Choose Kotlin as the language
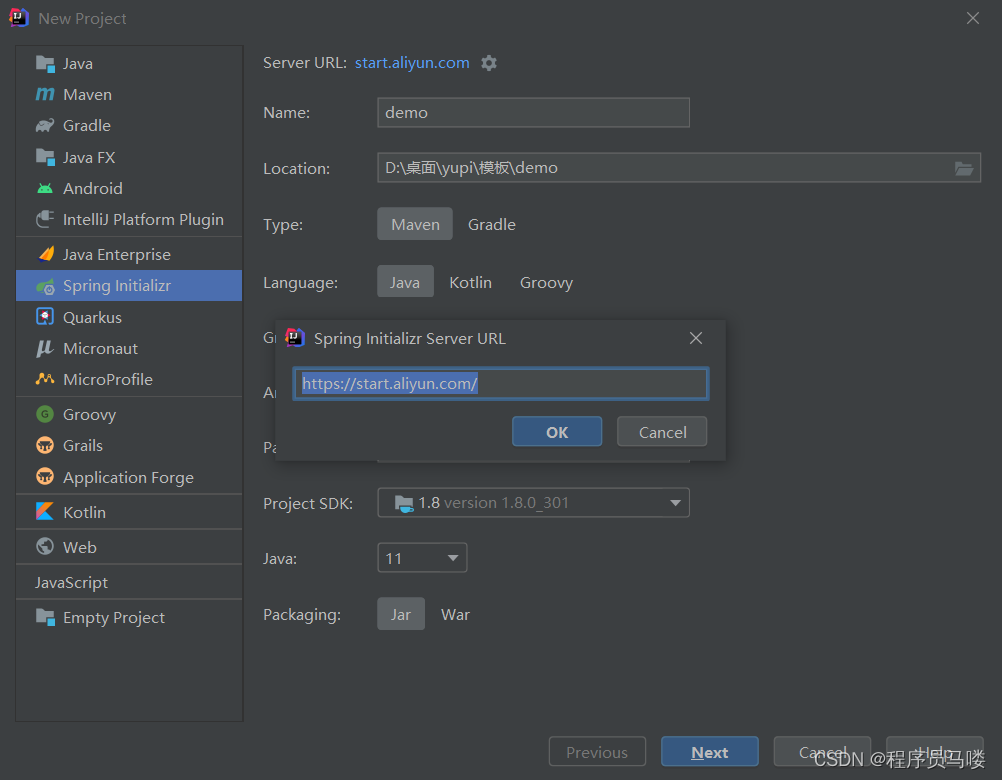This screenshot has width=1002, height=780. 470,282
